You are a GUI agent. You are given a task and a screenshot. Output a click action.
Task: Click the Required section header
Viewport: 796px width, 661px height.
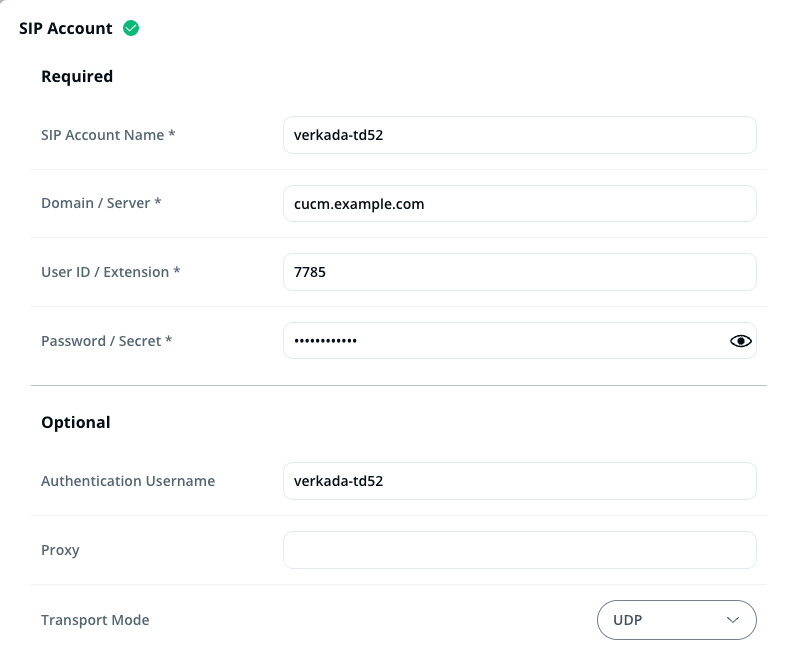77,76
